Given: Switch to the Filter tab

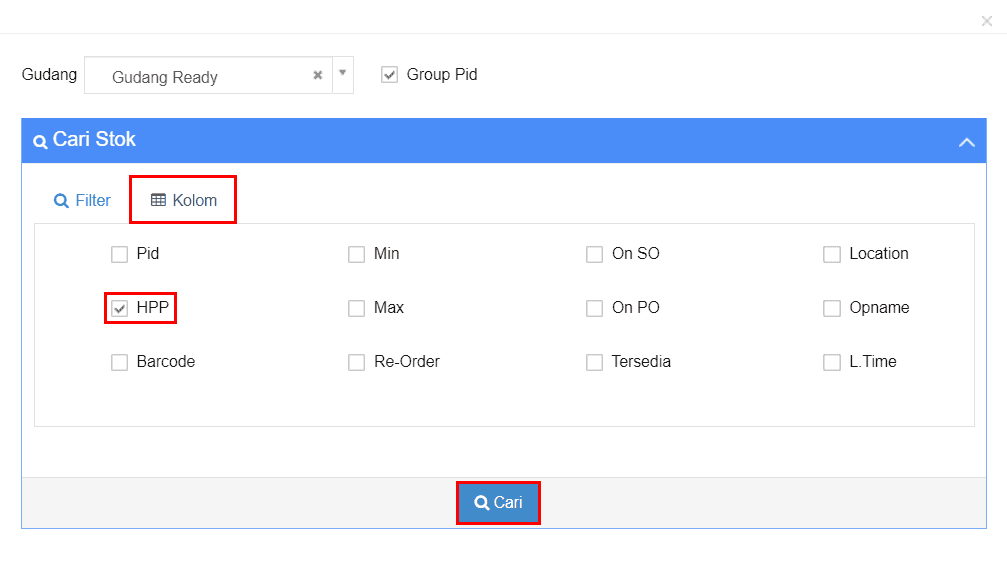Looking at the screenshot, I should coord(82,200).
